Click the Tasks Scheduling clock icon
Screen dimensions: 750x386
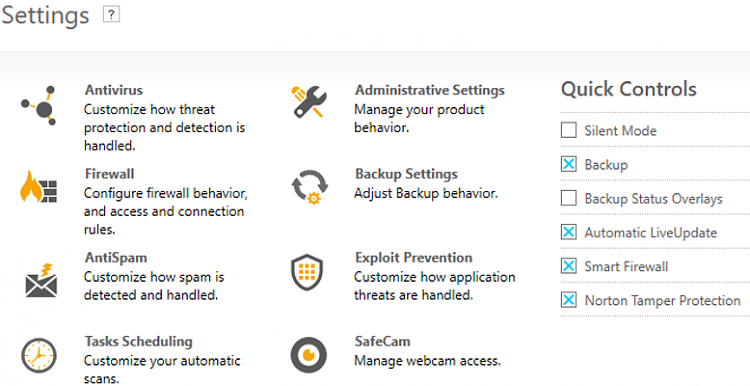click(x=39, y=356)
